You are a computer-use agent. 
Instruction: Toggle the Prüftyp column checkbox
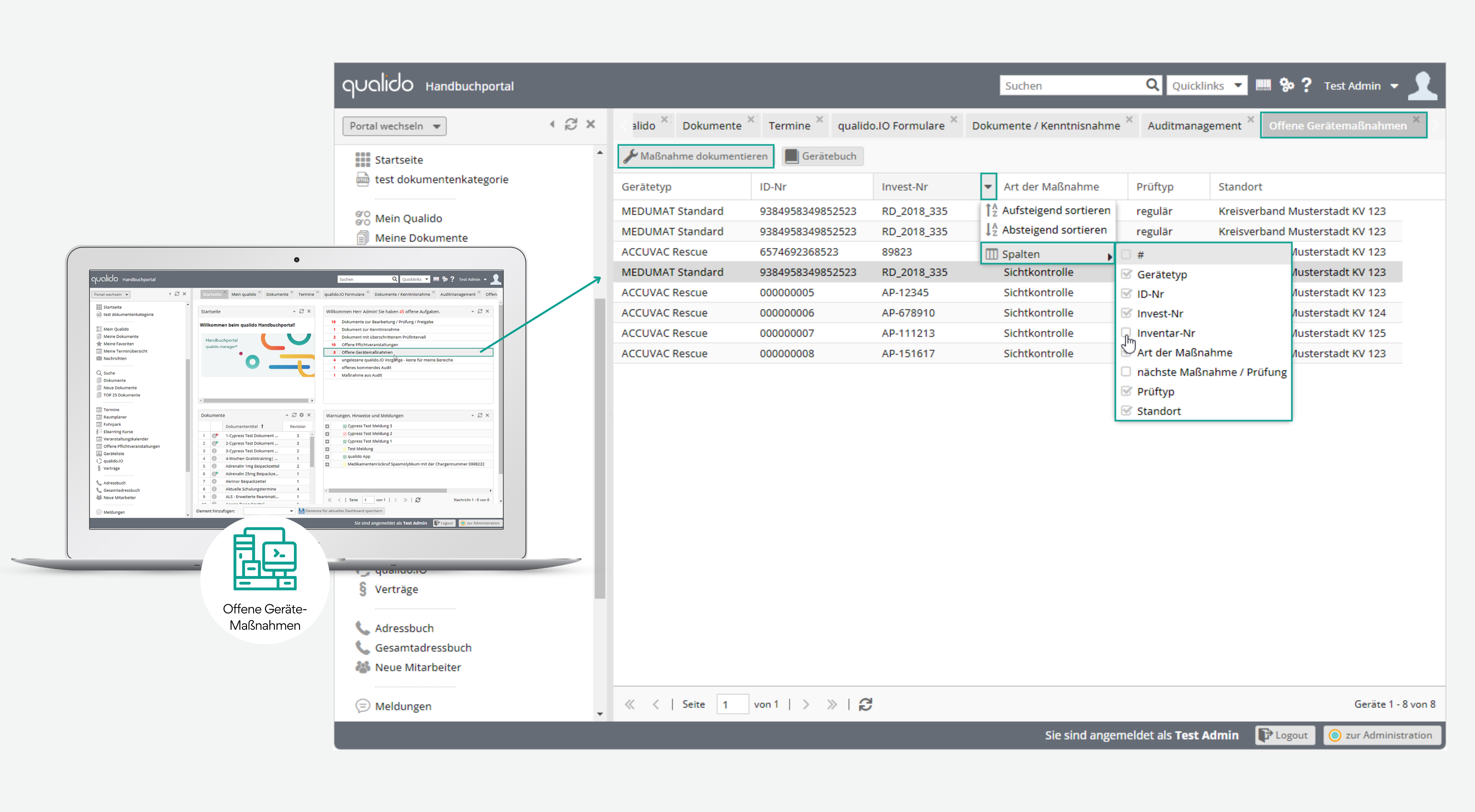[x=1126, y=391]
